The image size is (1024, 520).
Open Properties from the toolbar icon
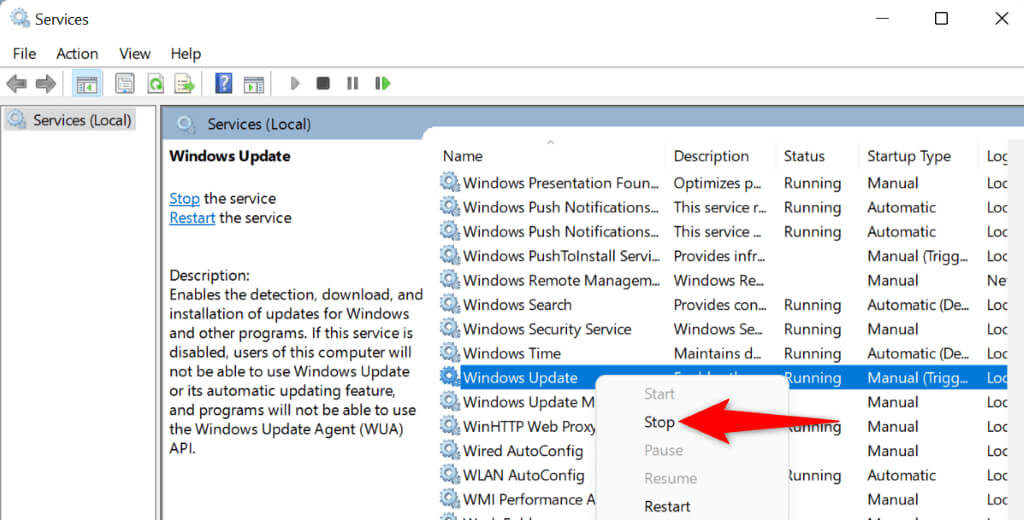click(x=125, y=83)
